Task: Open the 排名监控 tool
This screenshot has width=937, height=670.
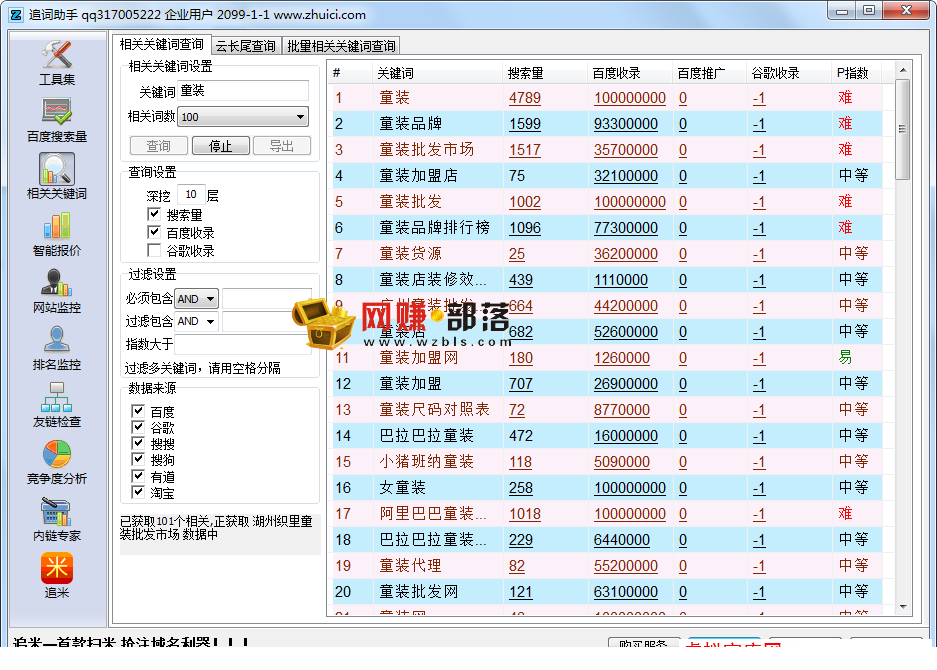Action: (x=57, y=348)
